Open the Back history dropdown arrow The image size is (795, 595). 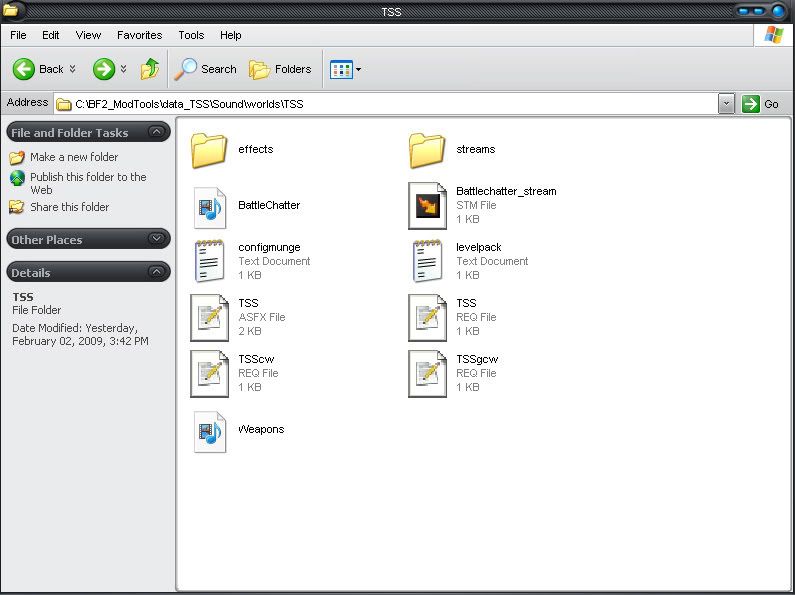pos(73,69)
